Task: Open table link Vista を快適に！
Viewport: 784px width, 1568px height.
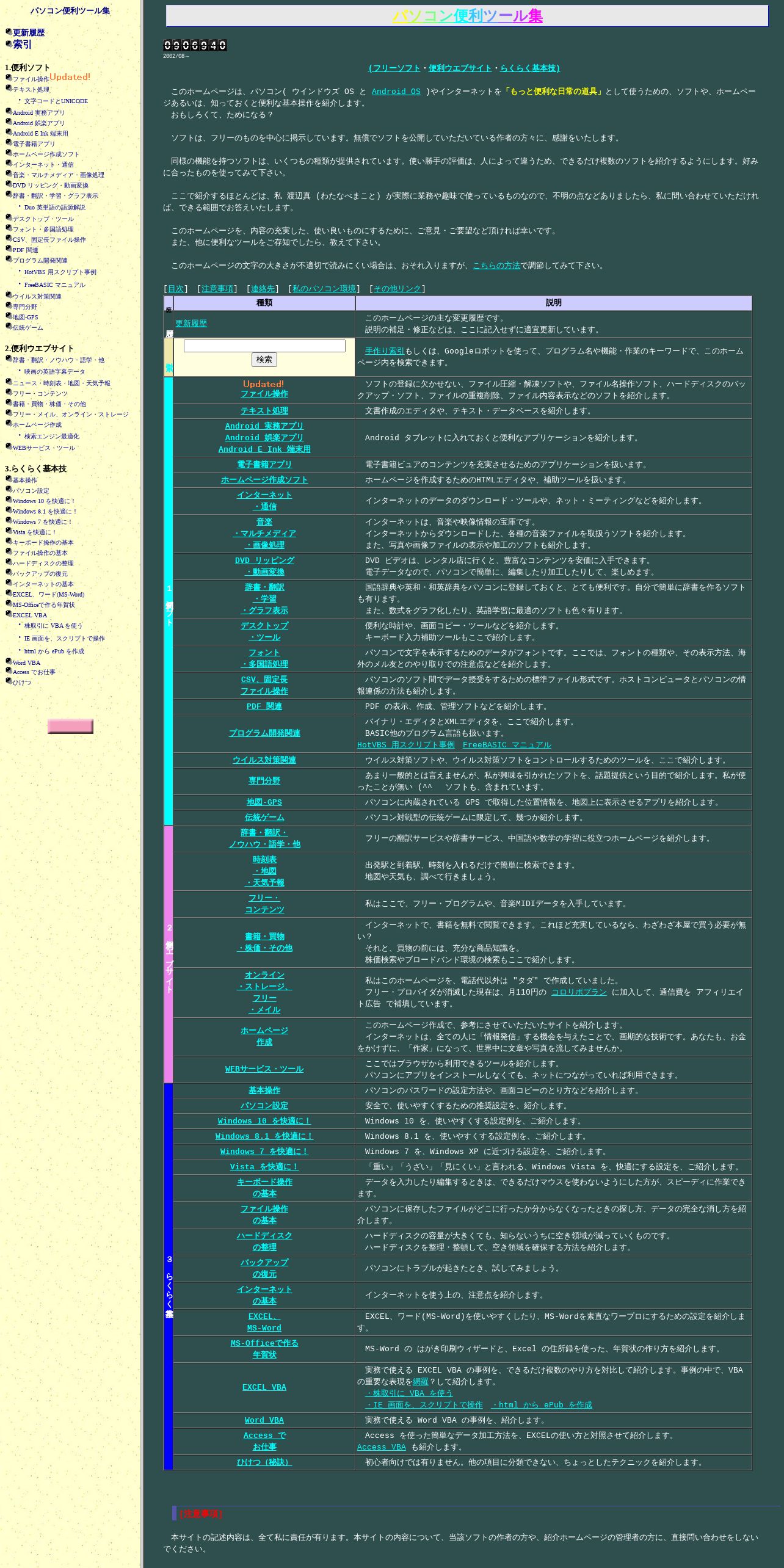Action: click(264, 1167)
